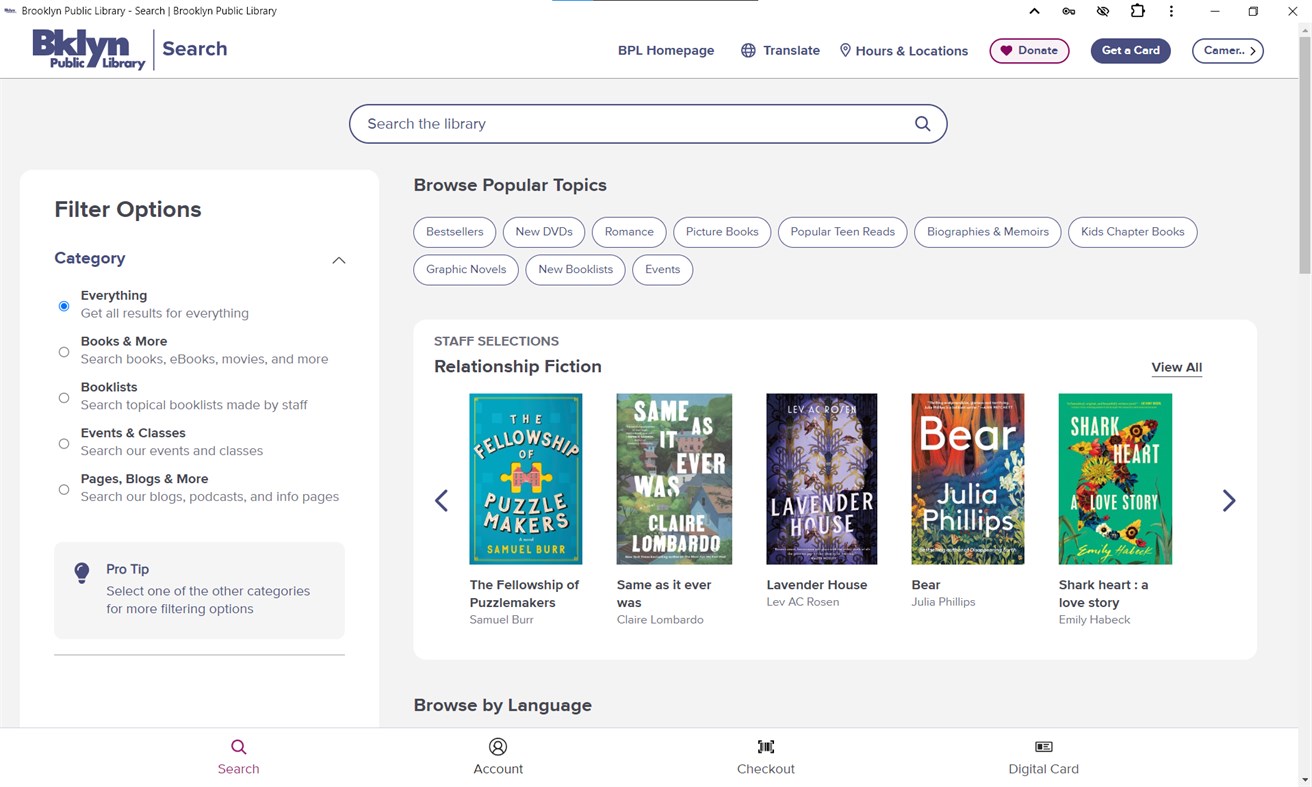Open View All for Relationship Fiction

(1176, 367)
